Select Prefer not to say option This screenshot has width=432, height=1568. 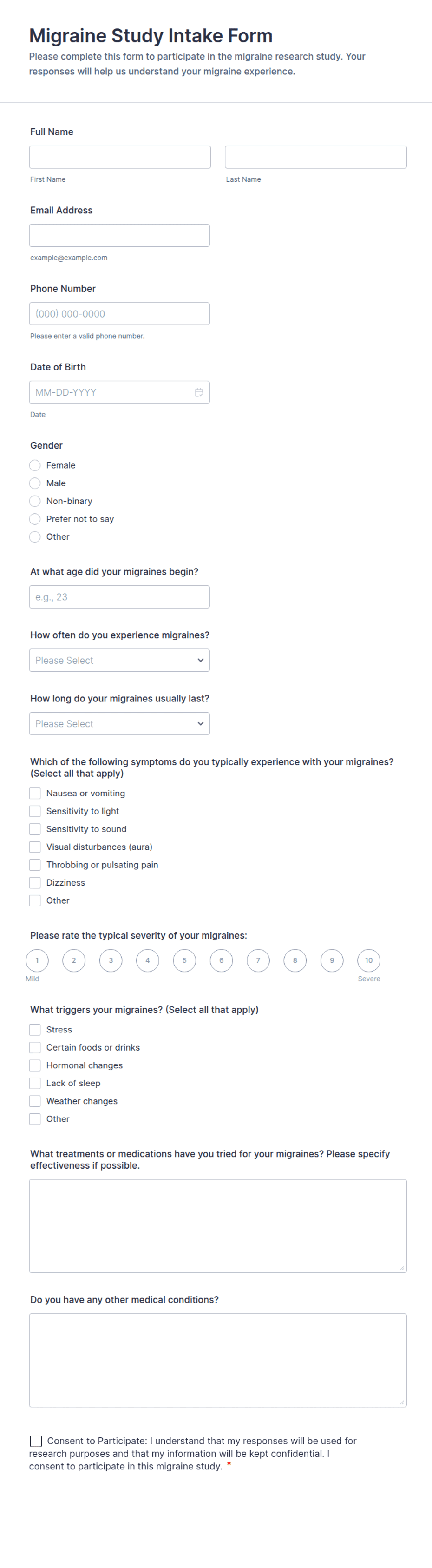click(x=35, y=519)
